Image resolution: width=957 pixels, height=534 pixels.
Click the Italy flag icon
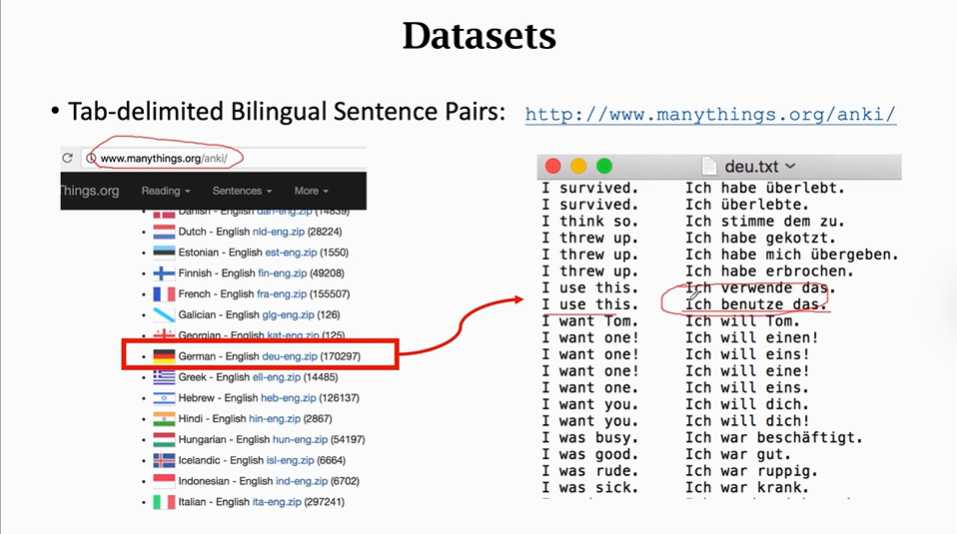[x=164, y=502]
